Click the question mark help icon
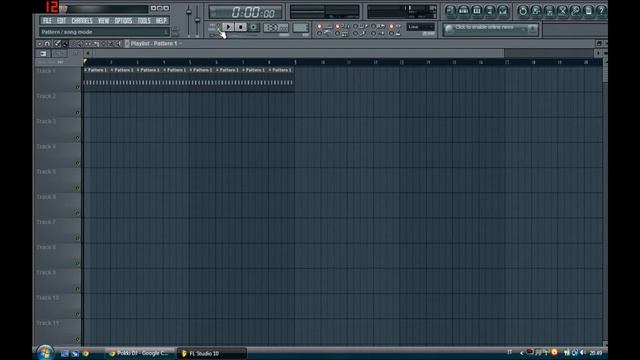 tap(601, 11)
